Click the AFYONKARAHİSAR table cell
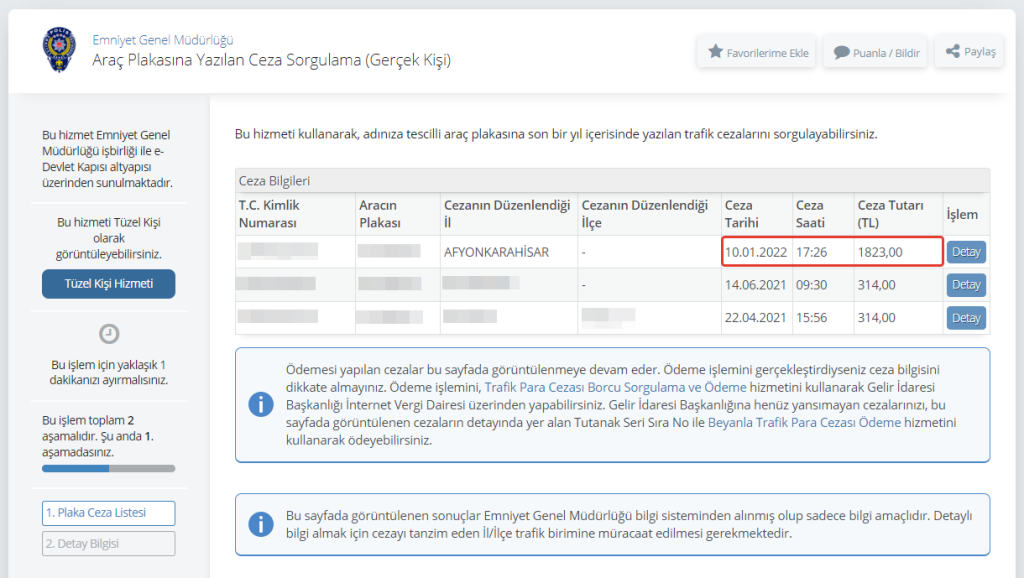The height and width of the screenshot is (578, 1024). click(x=496, y=252)
